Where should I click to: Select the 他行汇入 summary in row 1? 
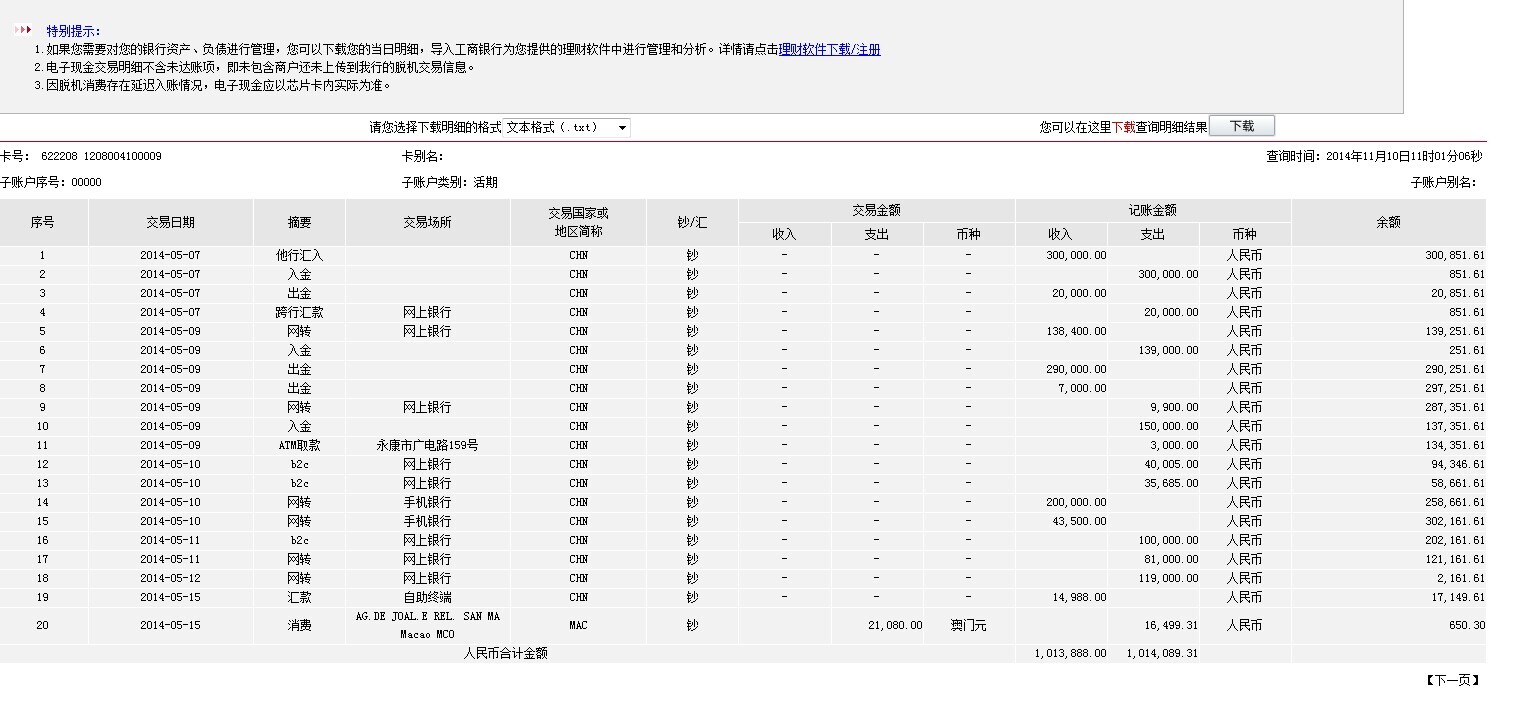[299, 256]
